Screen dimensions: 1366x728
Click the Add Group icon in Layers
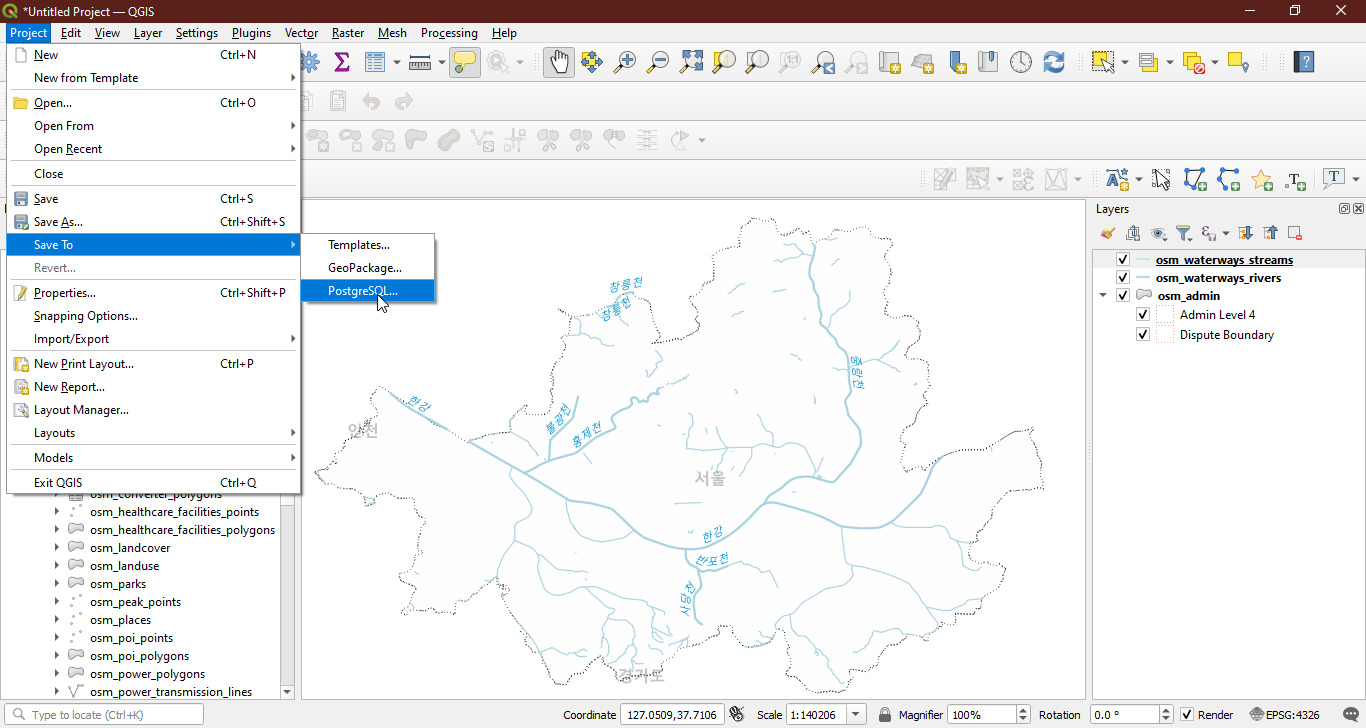1133,233
